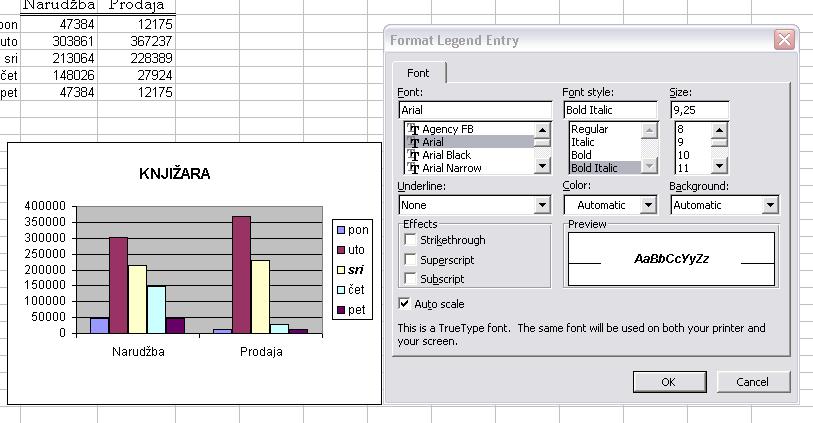The width and height of the screenshot is (813, 423).
Task: Click the pet legend color key
Action: tap(341, 310)
